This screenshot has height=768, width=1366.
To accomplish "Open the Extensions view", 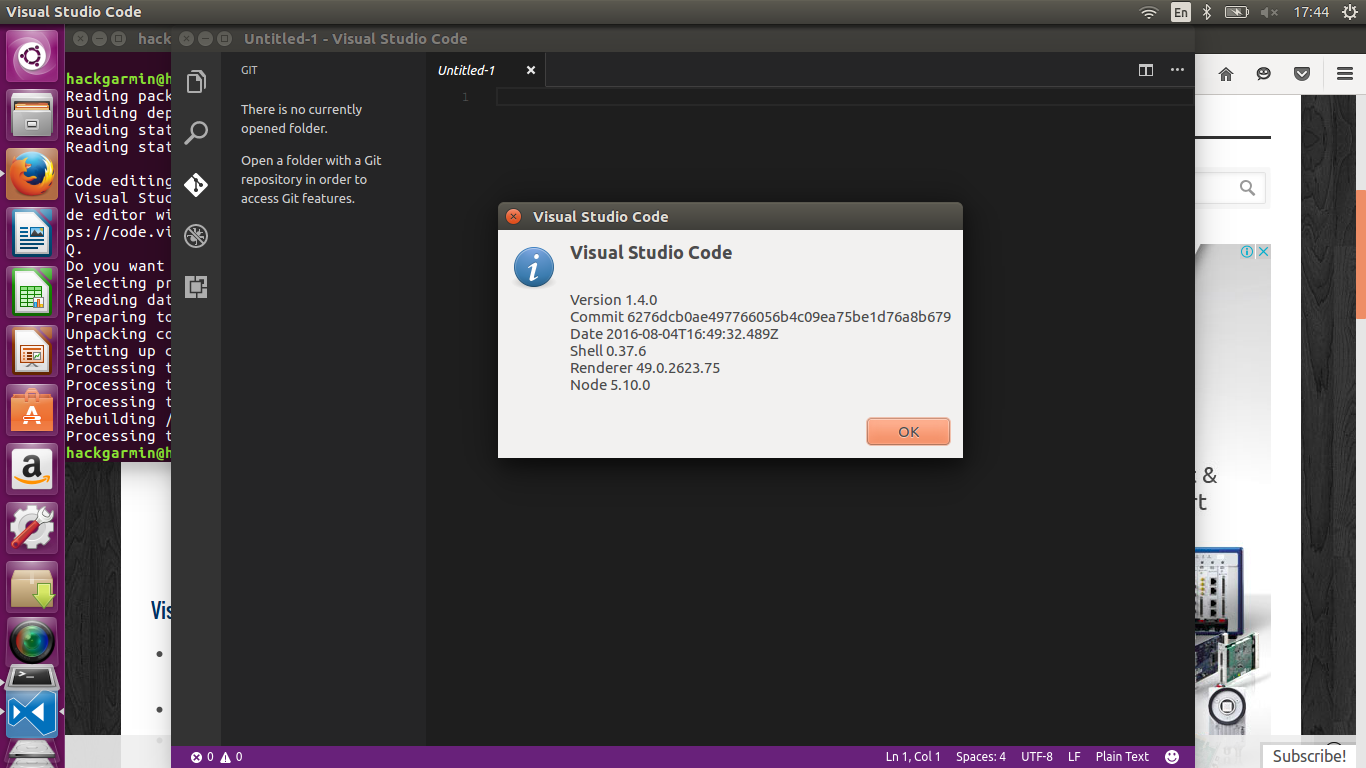I will (196, 287).
